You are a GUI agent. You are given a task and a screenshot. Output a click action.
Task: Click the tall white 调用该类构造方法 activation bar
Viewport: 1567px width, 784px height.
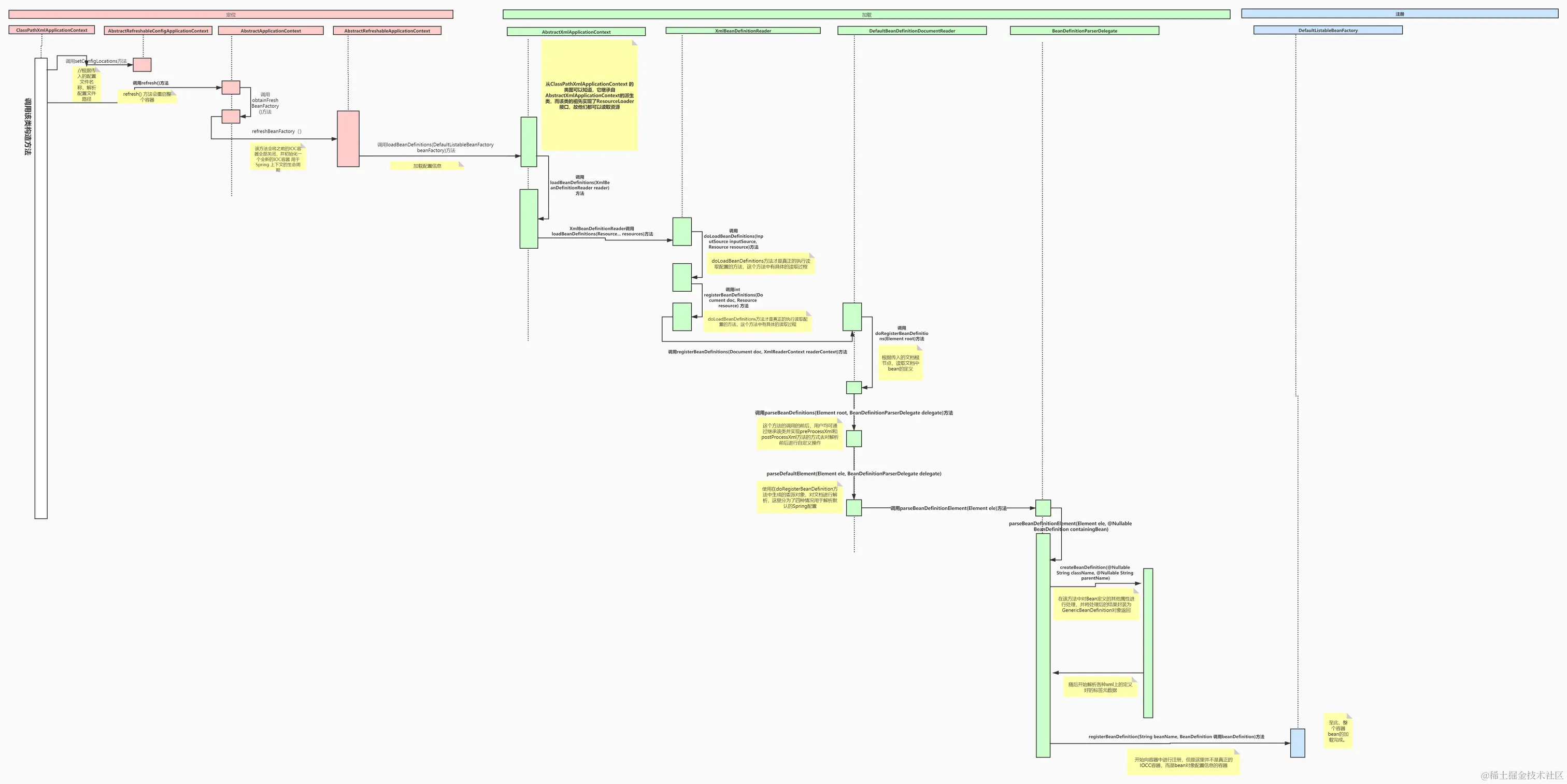point(41,288)
